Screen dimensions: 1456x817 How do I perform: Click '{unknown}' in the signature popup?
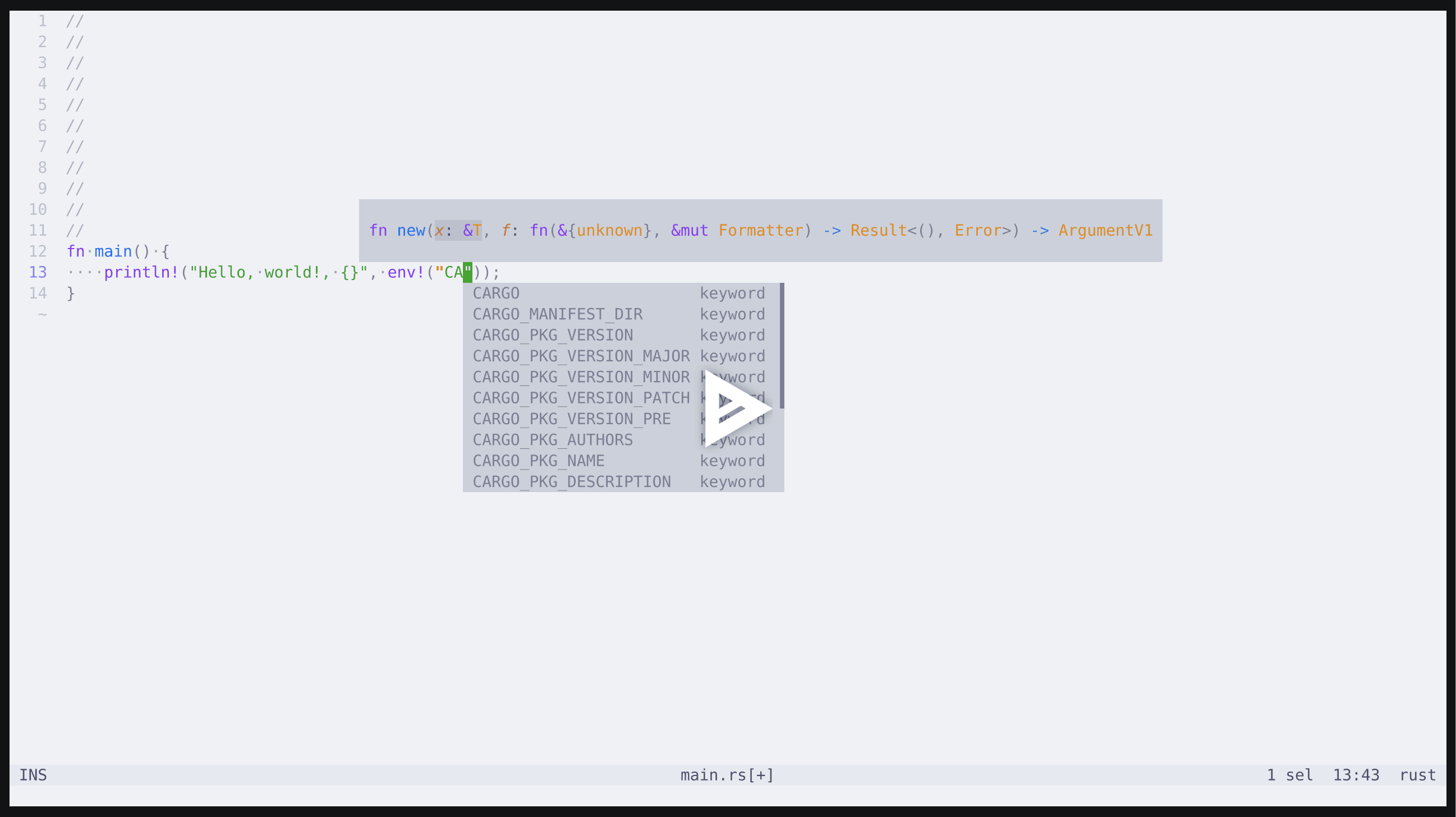pyautogui.click(x=609, y=231)
